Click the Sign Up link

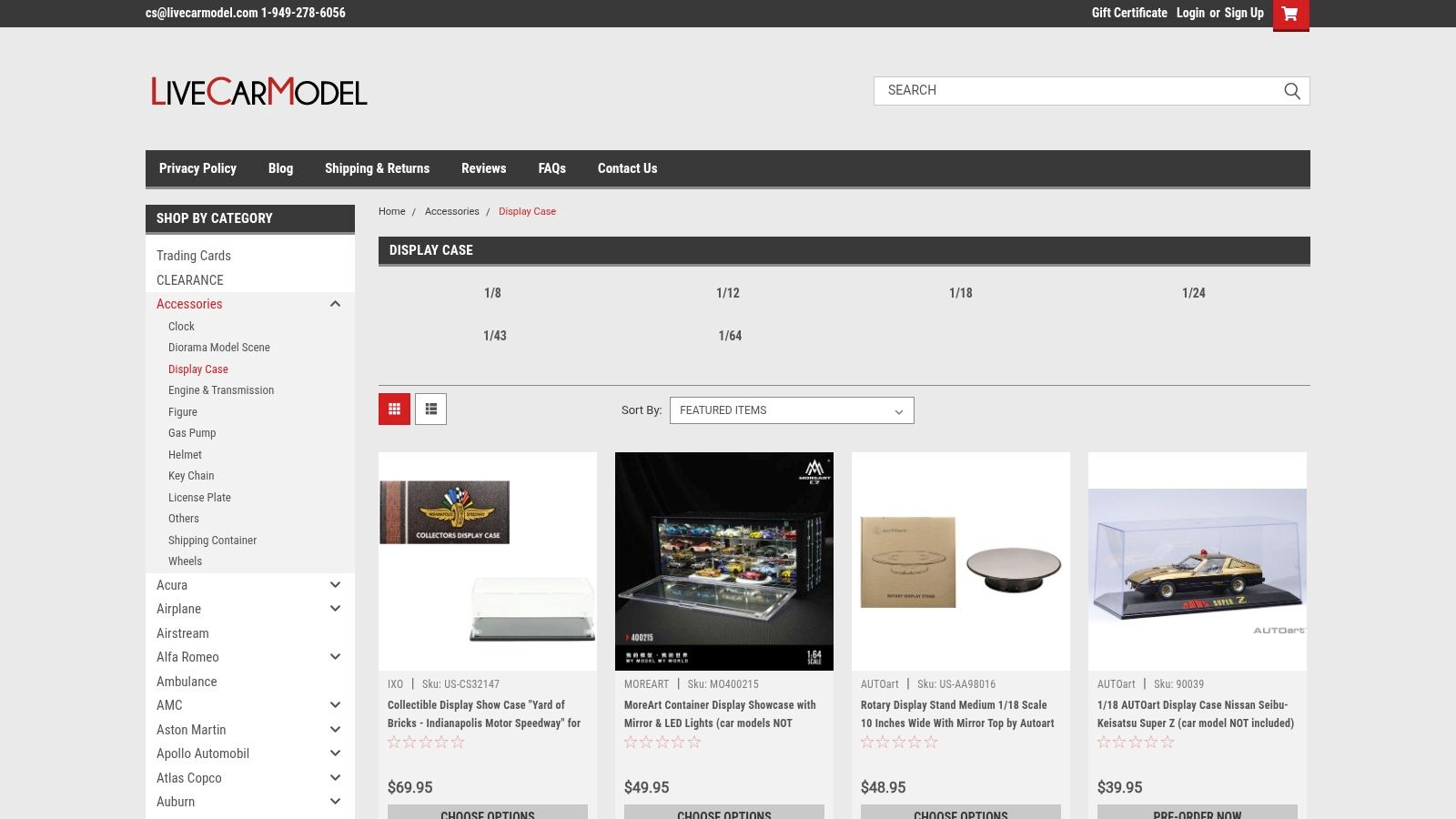[x=1244, y=13]
